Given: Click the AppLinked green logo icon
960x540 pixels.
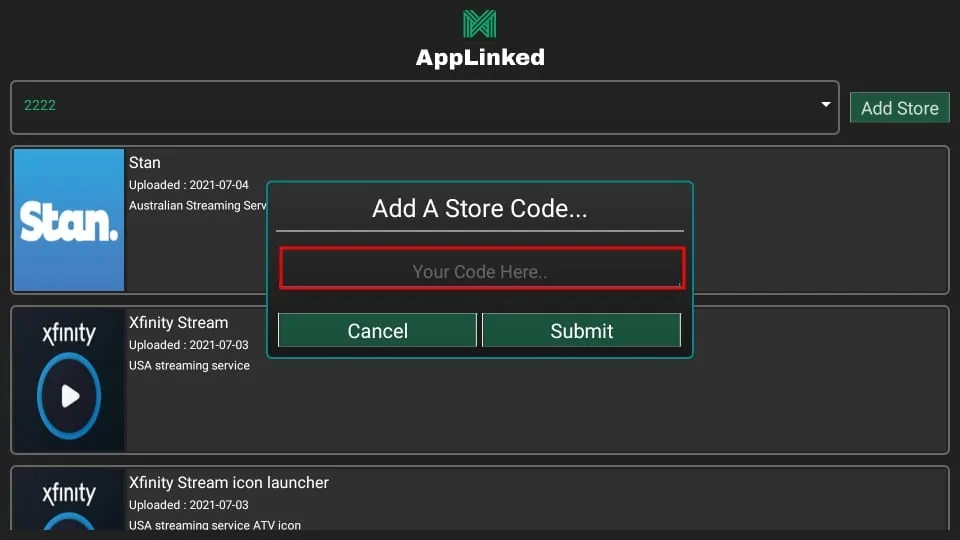Looking at the screenshot, I should pyautogui.click(x=479, y=24).
